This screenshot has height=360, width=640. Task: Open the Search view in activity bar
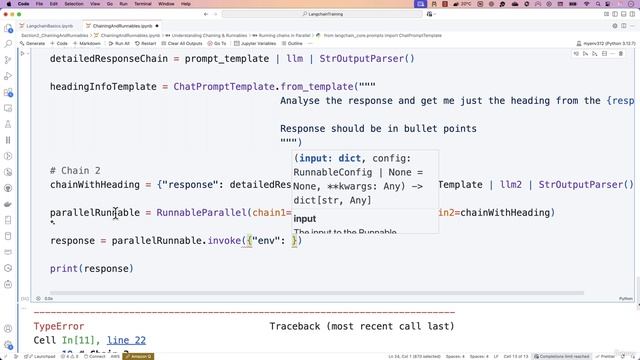(8, 44)
